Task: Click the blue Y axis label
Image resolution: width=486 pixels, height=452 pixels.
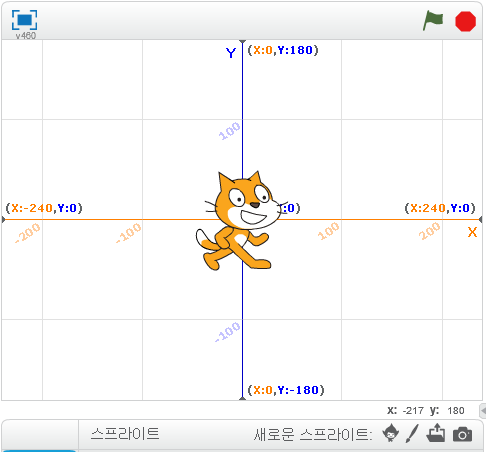Action: point(231,53)
